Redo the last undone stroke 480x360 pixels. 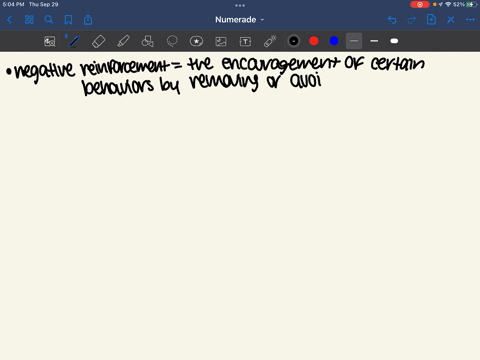pyautogui.click(x=412, y=20)
